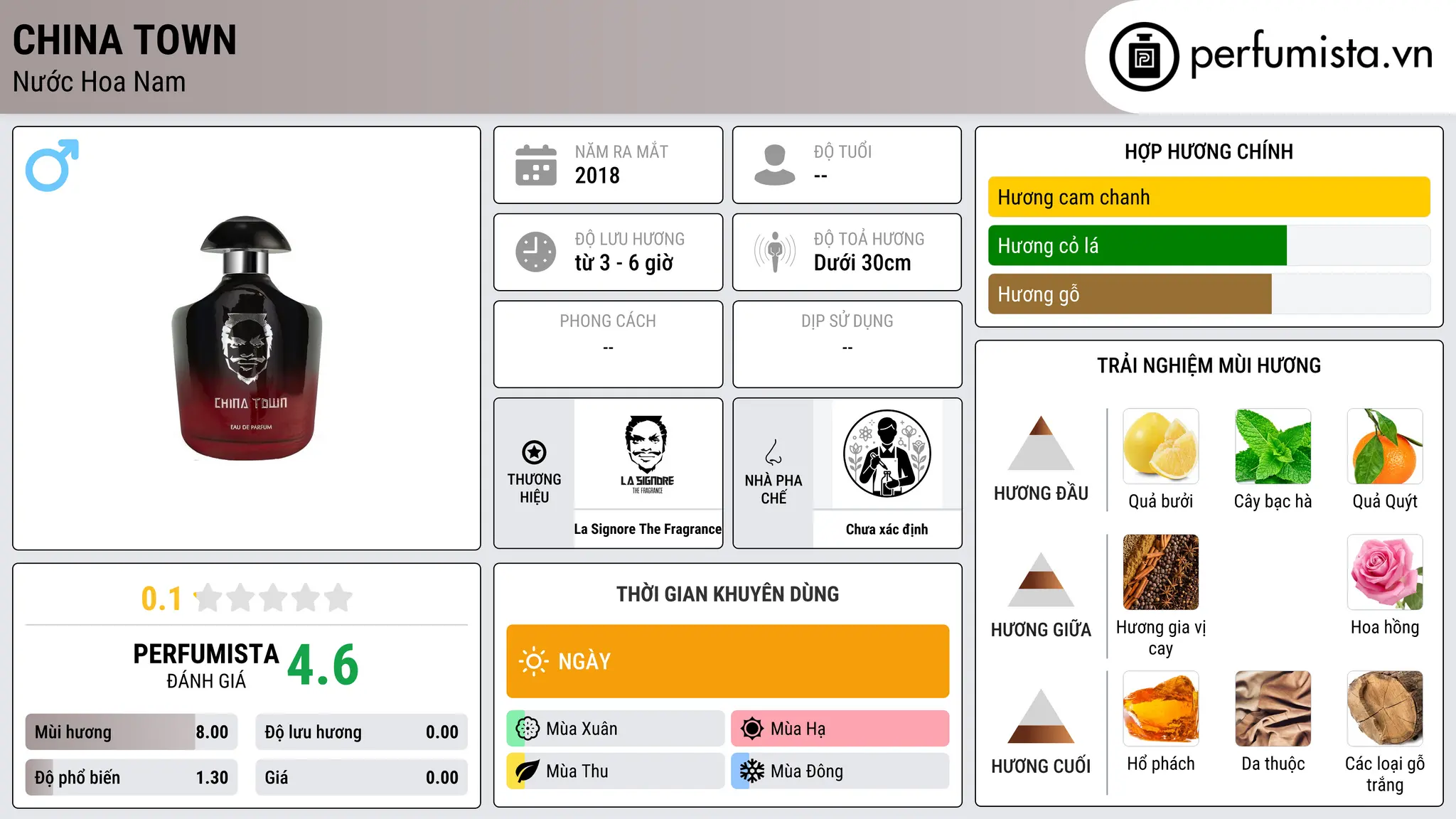Click the Cây bạc hà note caption
Image resolution: width=1456 pixels, height=819 pixels.
pos(1273,501)
